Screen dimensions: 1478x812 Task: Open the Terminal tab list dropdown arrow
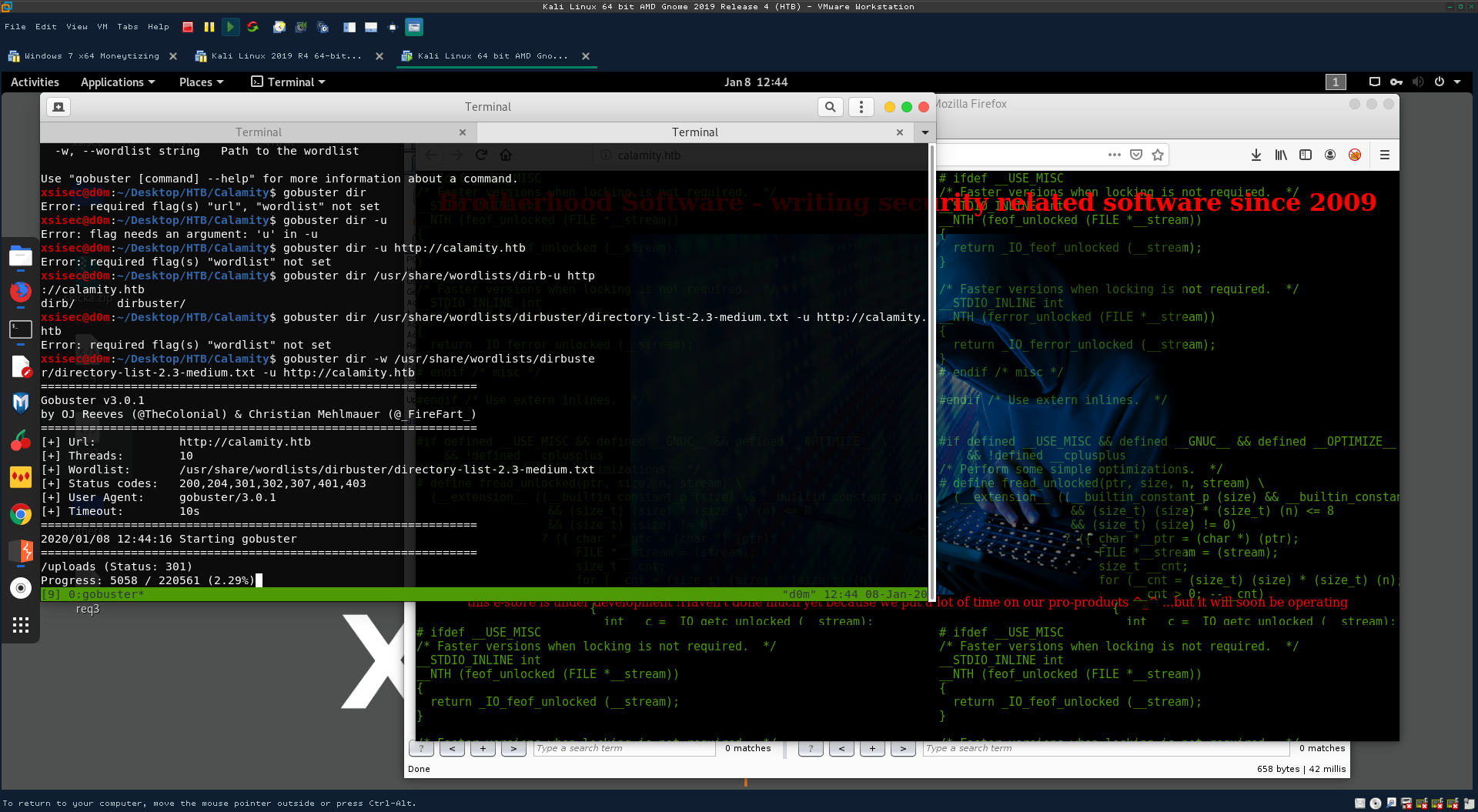click(x=925, y=132)
